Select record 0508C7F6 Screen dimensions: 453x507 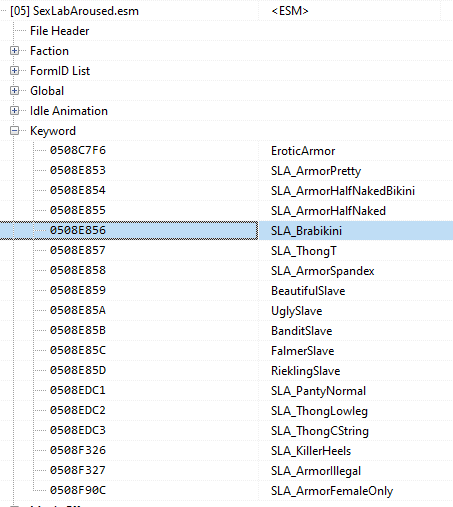click(78, 150)
